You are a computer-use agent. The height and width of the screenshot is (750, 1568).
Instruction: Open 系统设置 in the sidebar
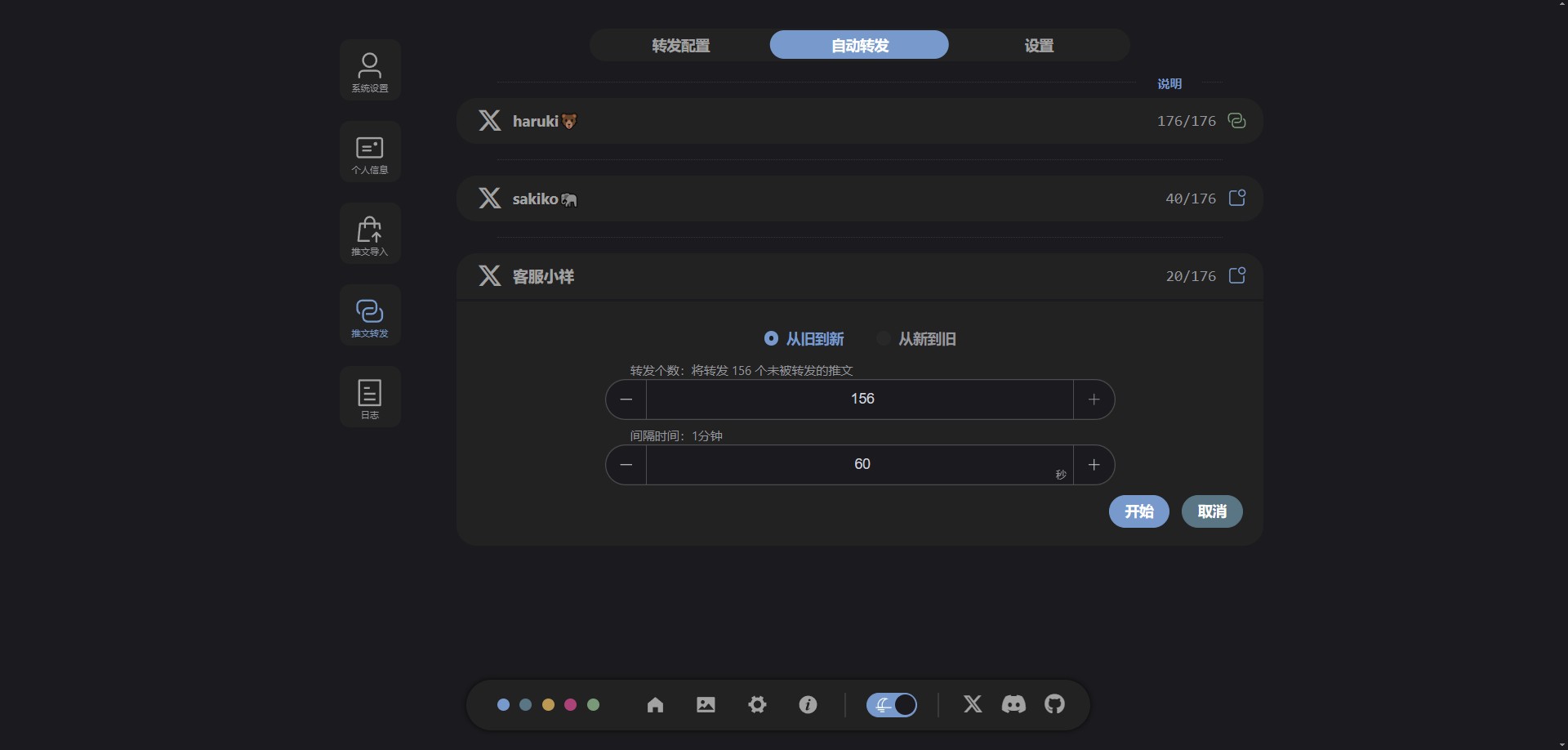[370, 71]
